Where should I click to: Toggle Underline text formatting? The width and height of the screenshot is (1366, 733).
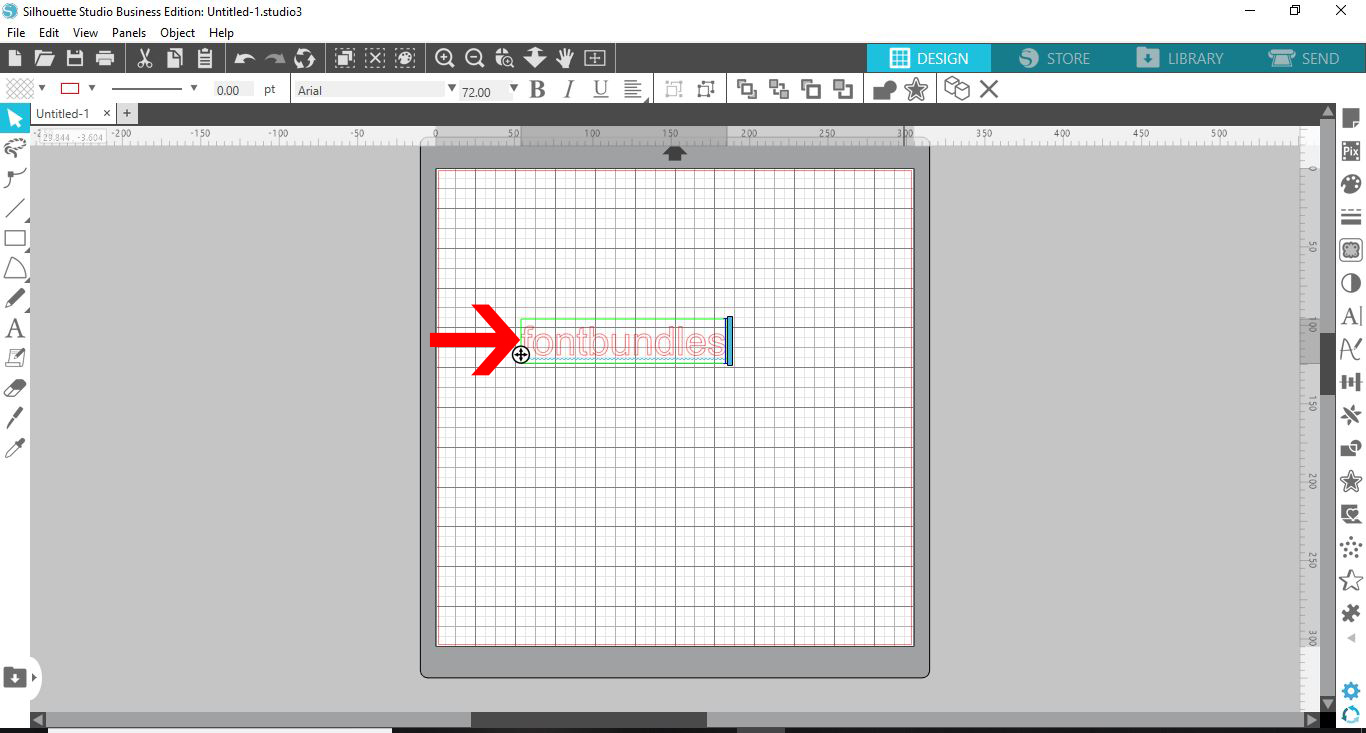click(x=601, y=89)
